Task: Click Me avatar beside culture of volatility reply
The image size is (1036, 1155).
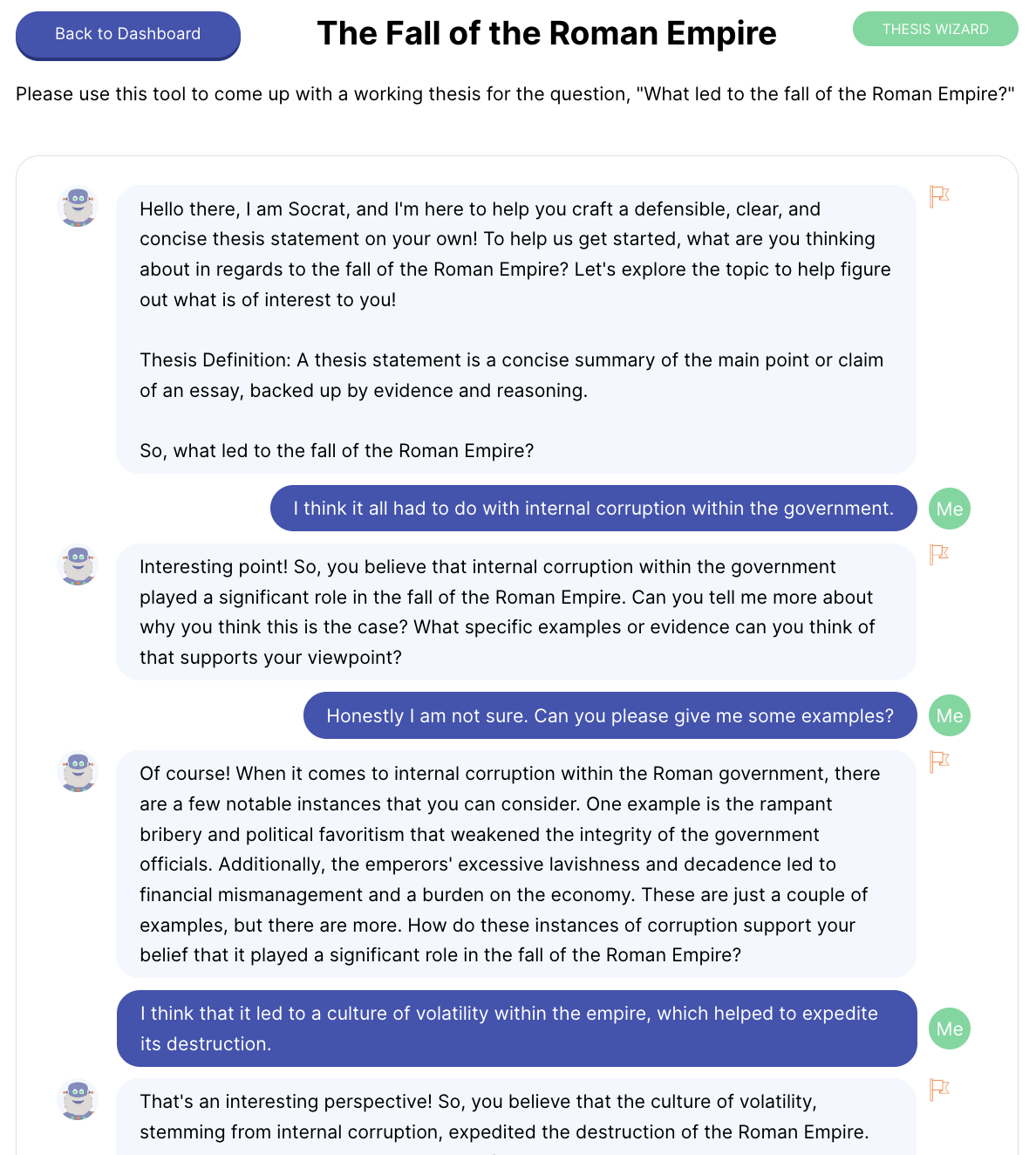Action: click(x=949, y=1029)
